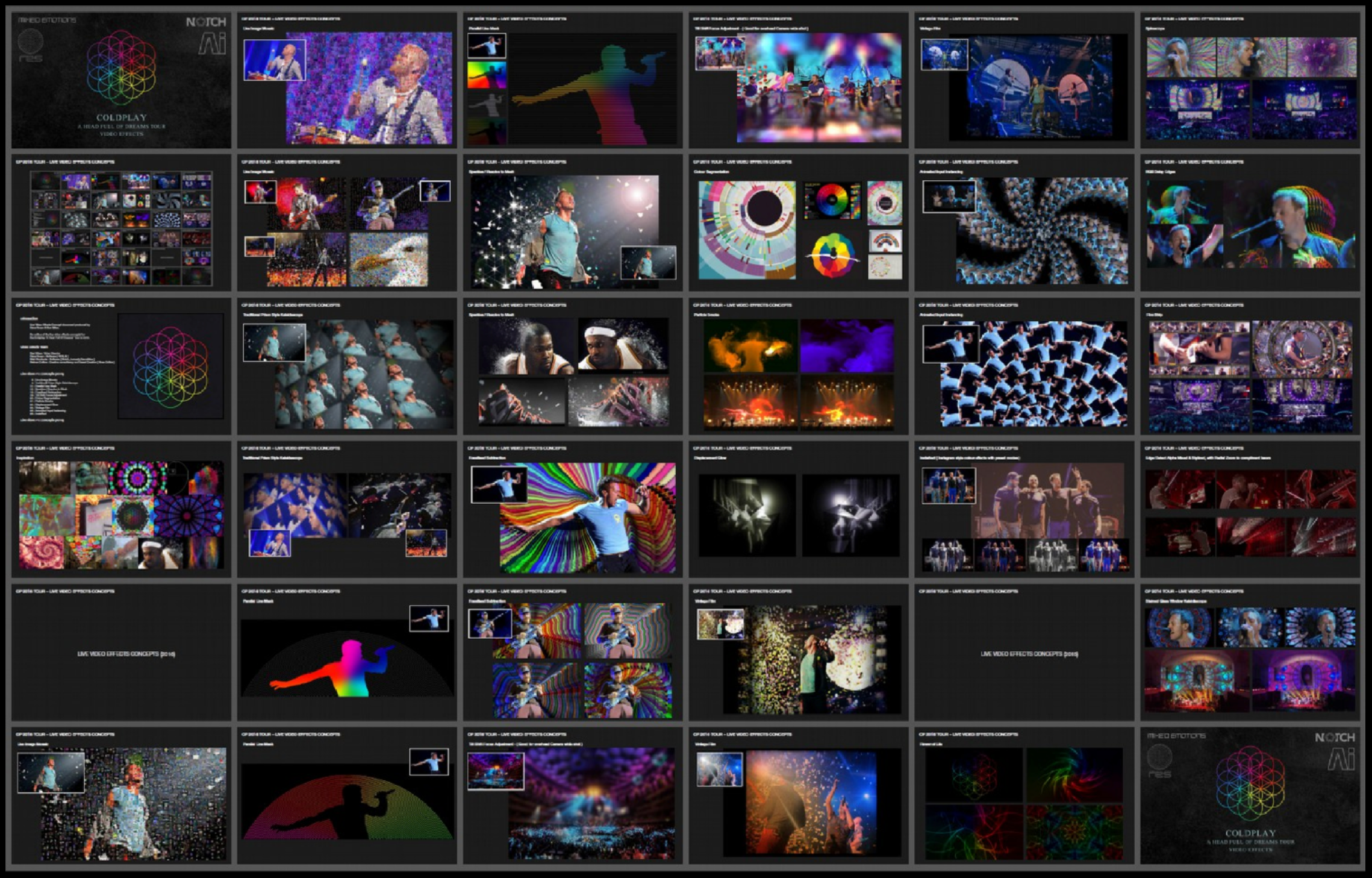Open the orange and purple particle smoke slide
The image size is (1372, 878).
point(799,366)
